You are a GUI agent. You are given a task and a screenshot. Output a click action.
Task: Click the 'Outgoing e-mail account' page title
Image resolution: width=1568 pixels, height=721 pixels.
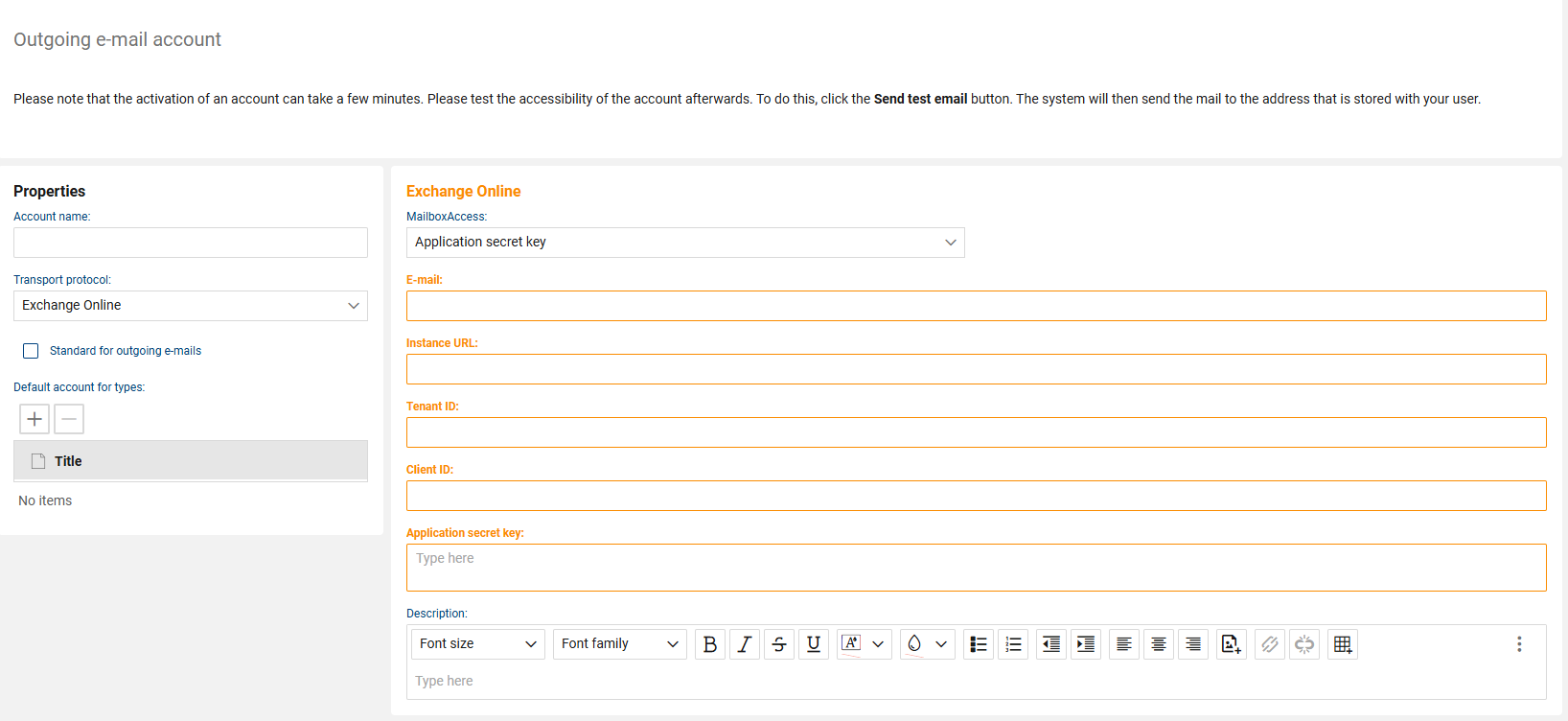(x=117, y=39)
